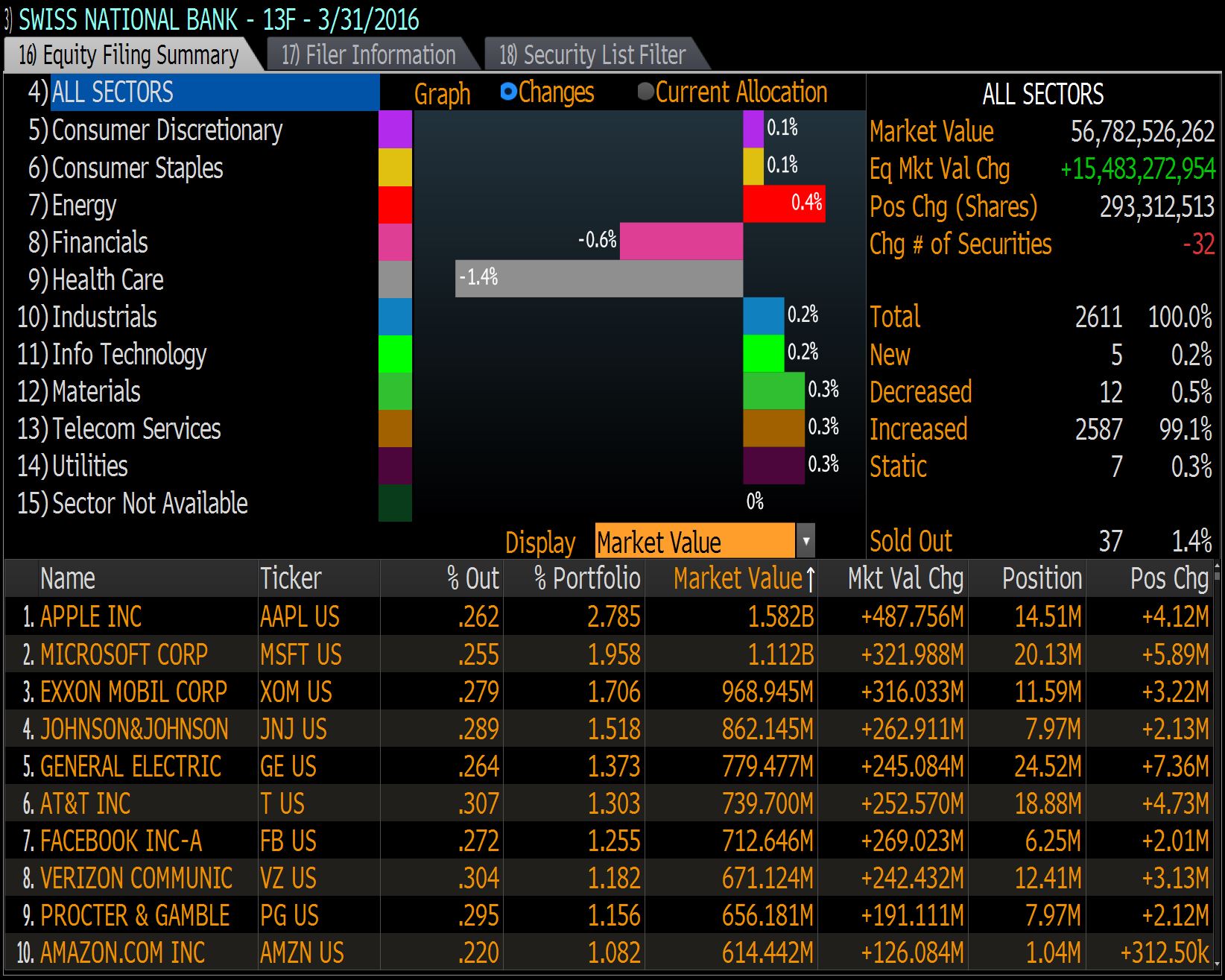Click the dark purple Utilities color swatch

point(395,465)
